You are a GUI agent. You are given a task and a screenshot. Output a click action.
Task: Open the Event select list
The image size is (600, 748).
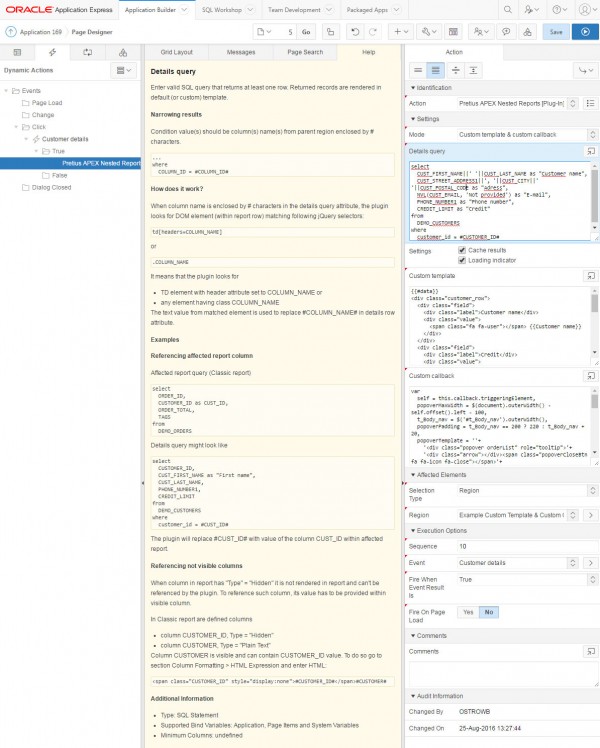[518, 563]
